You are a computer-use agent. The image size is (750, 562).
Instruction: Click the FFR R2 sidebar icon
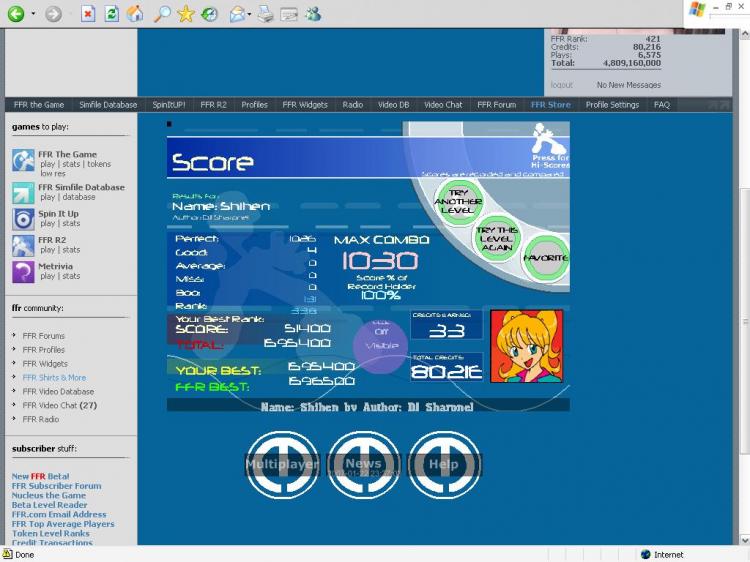pyautogui.click(x=23, y=245)
